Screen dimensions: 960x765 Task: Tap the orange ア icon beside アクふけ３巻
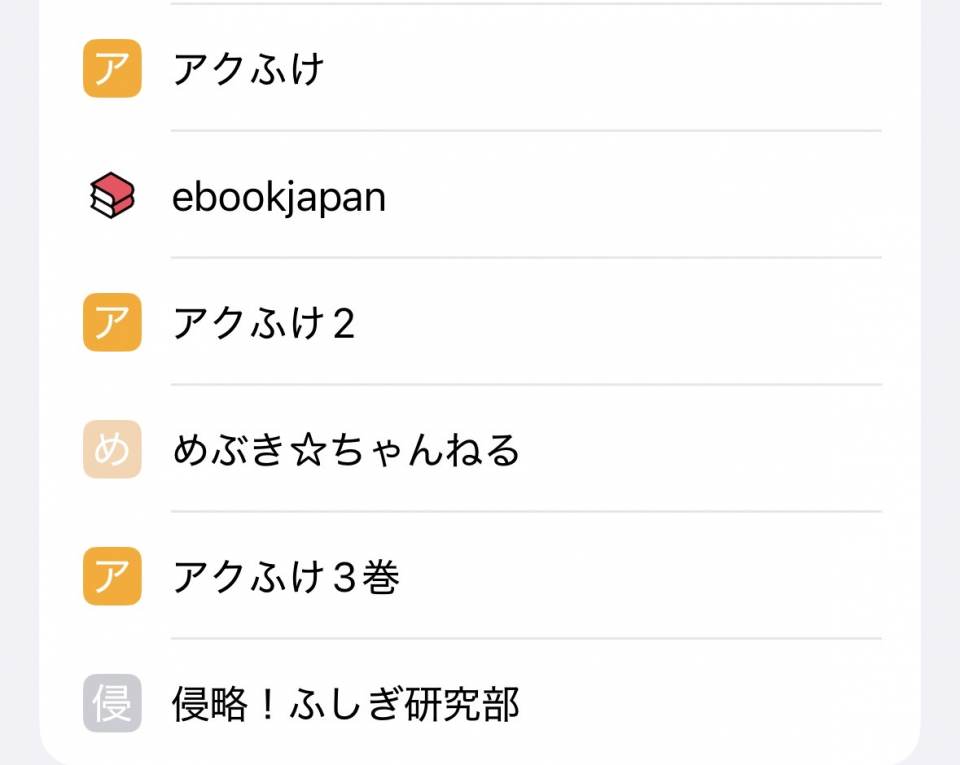pos(112,577)
